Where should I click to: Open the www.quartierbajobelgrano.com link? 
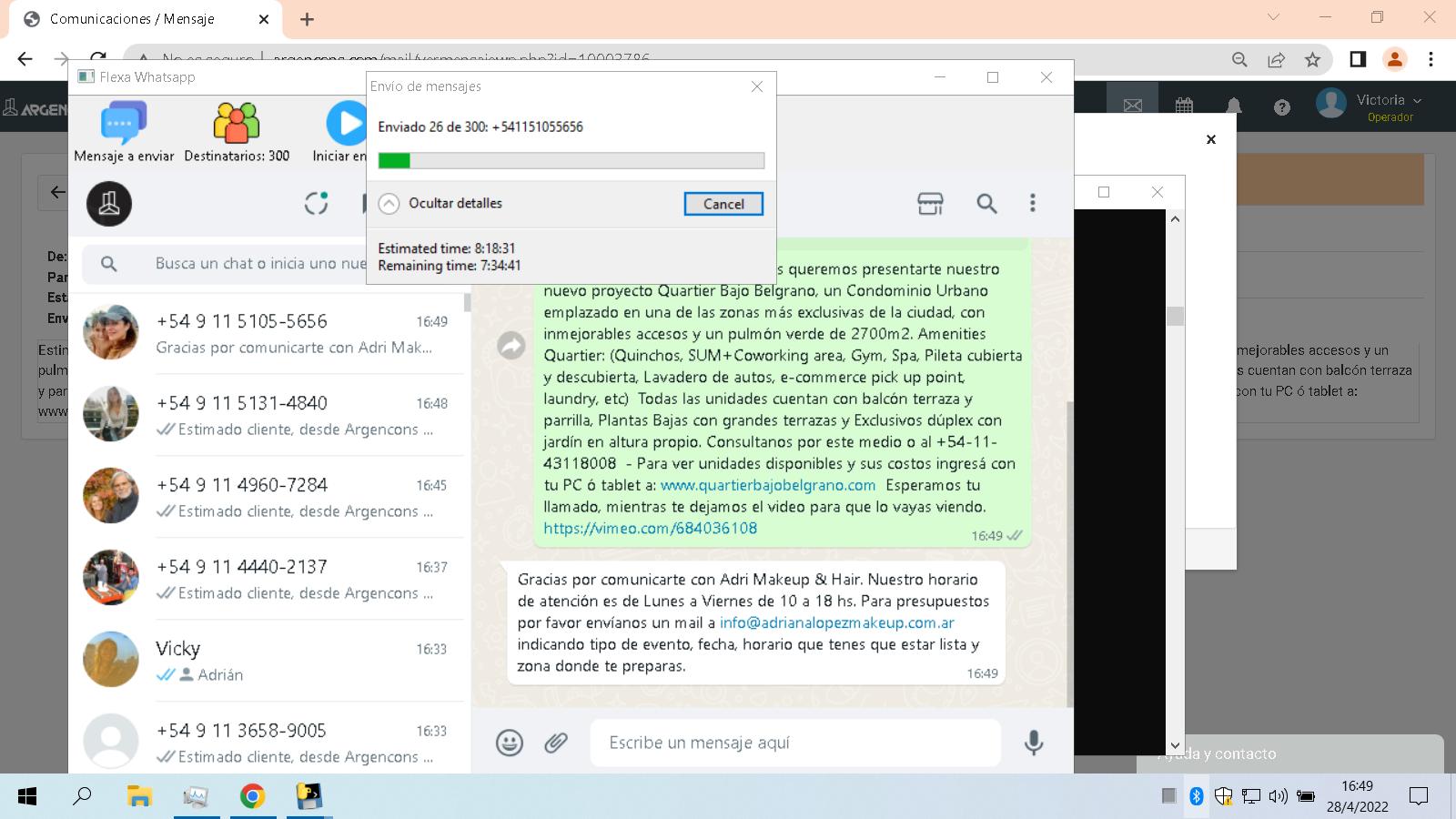click(768, 485)
